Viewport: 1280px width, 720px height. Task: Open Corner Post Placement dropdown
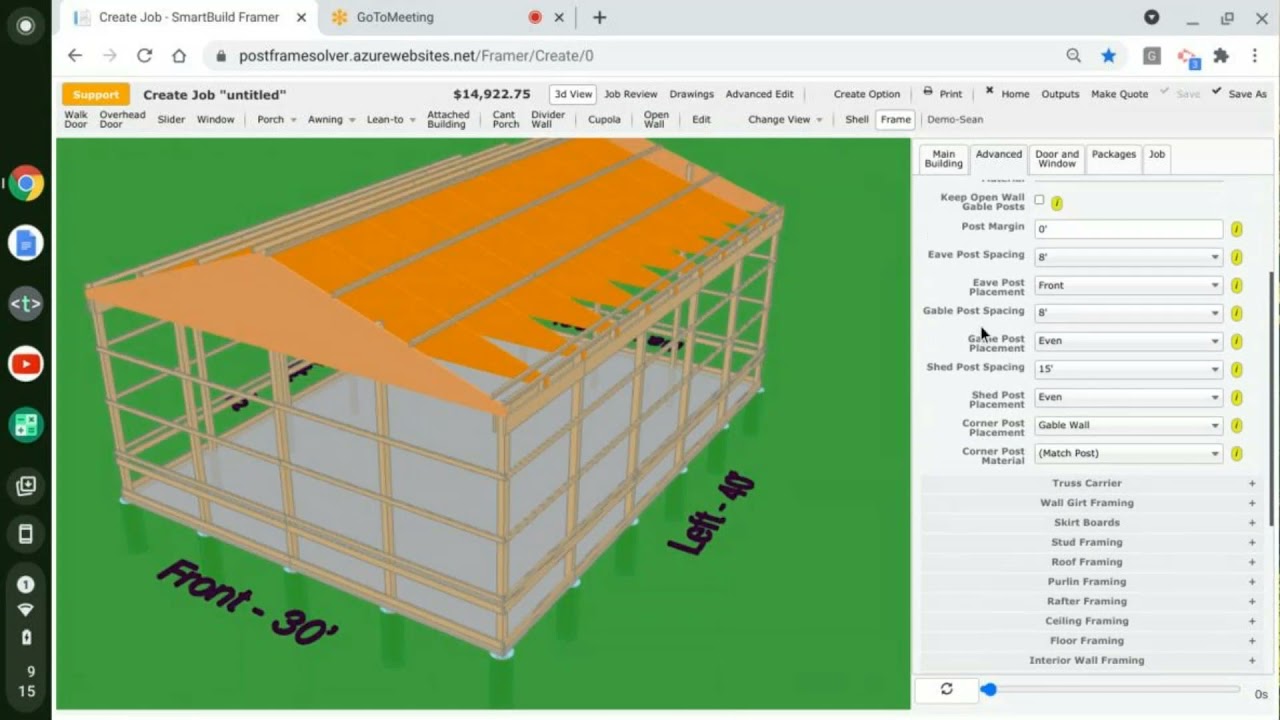click(1128, 425)
